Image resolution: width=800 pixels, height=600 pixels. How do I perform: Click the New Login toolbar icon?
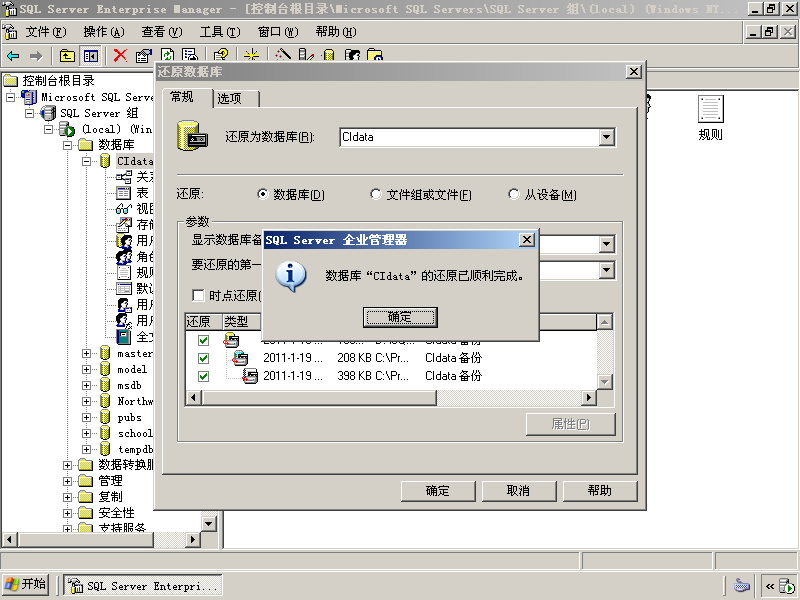point(352,56)
